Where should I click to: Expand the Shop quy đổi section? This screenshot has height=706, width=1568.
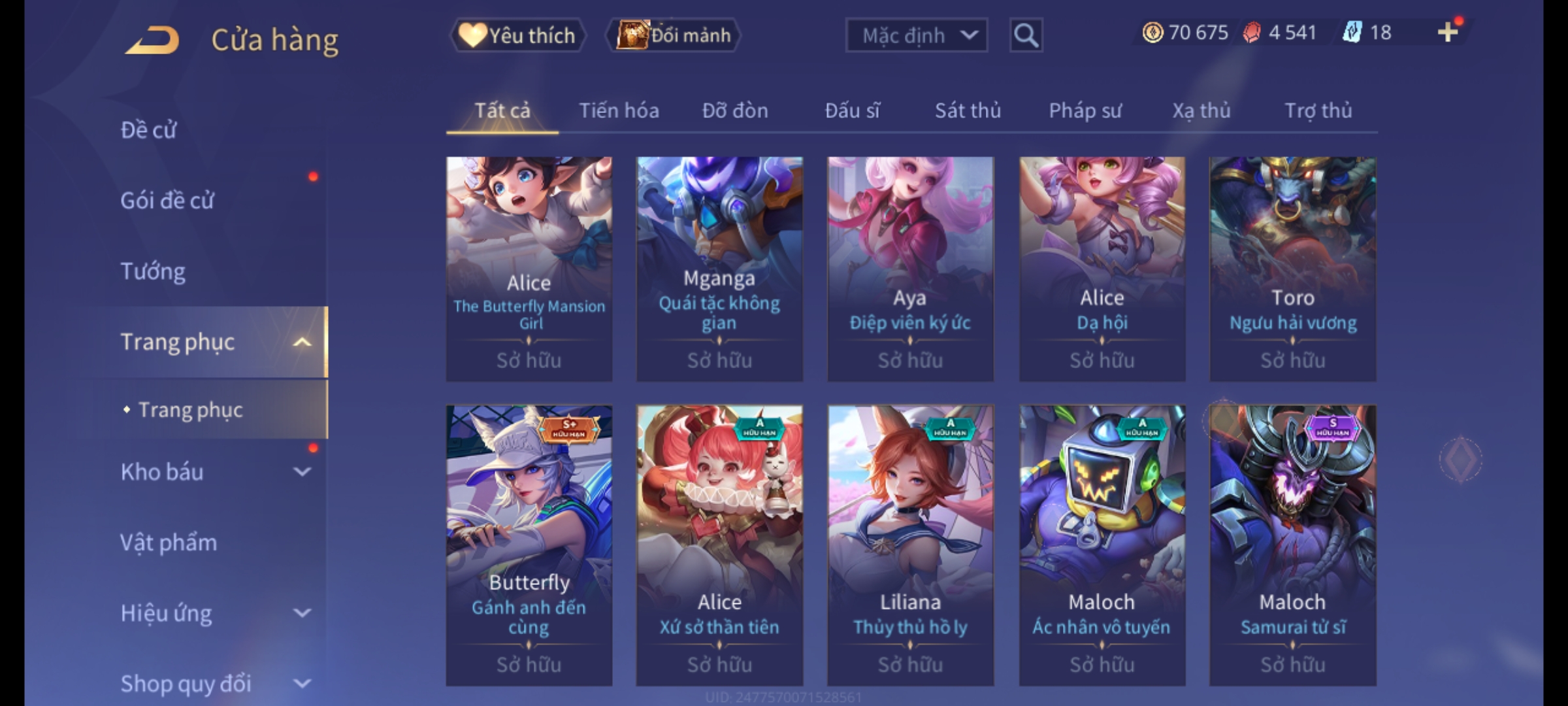[302, 683]
